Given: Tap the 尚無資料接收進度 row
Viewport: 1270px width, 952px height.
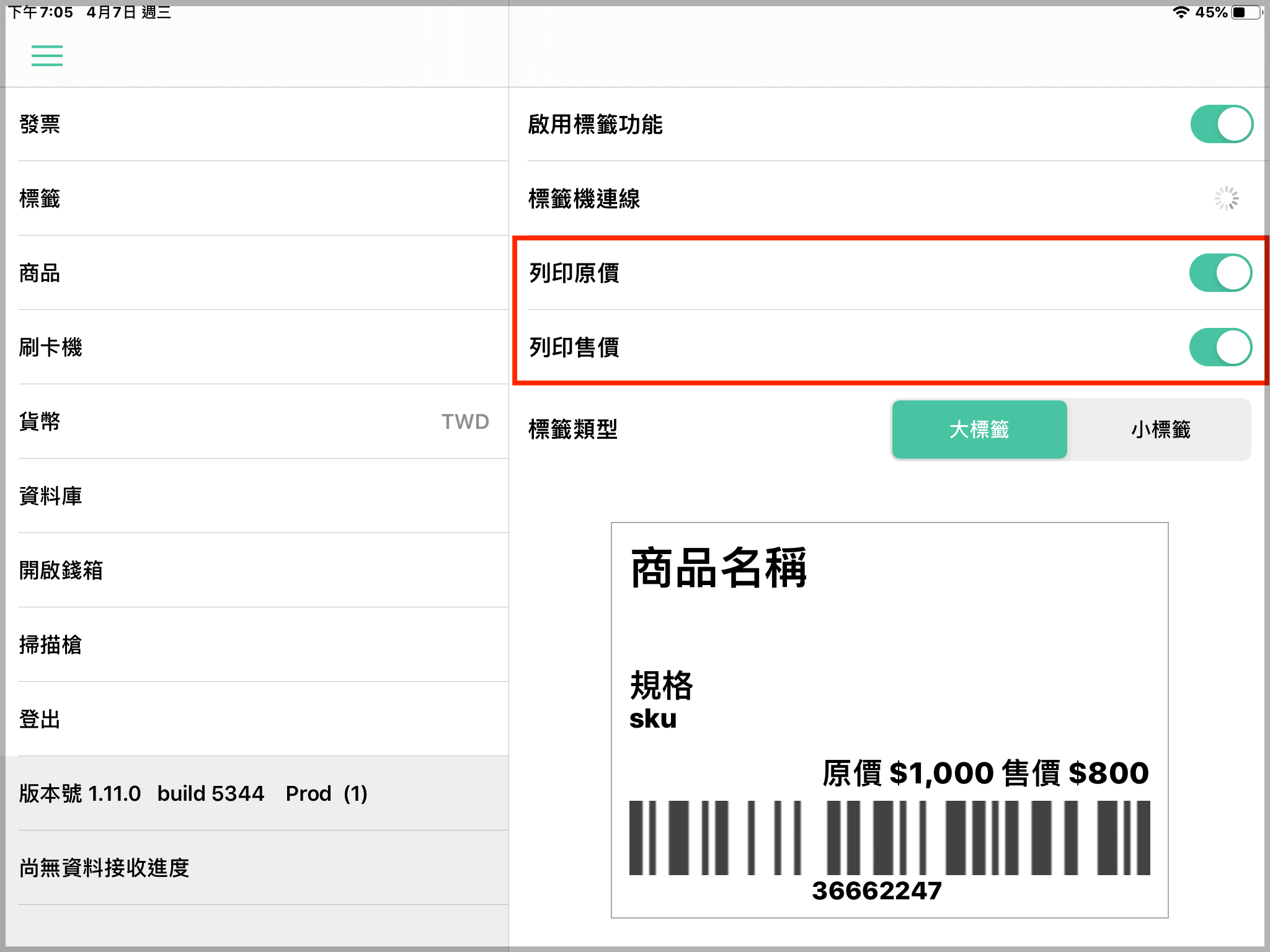Looking at the screenshot, I should pyautogui.click(x=257, y=868).
